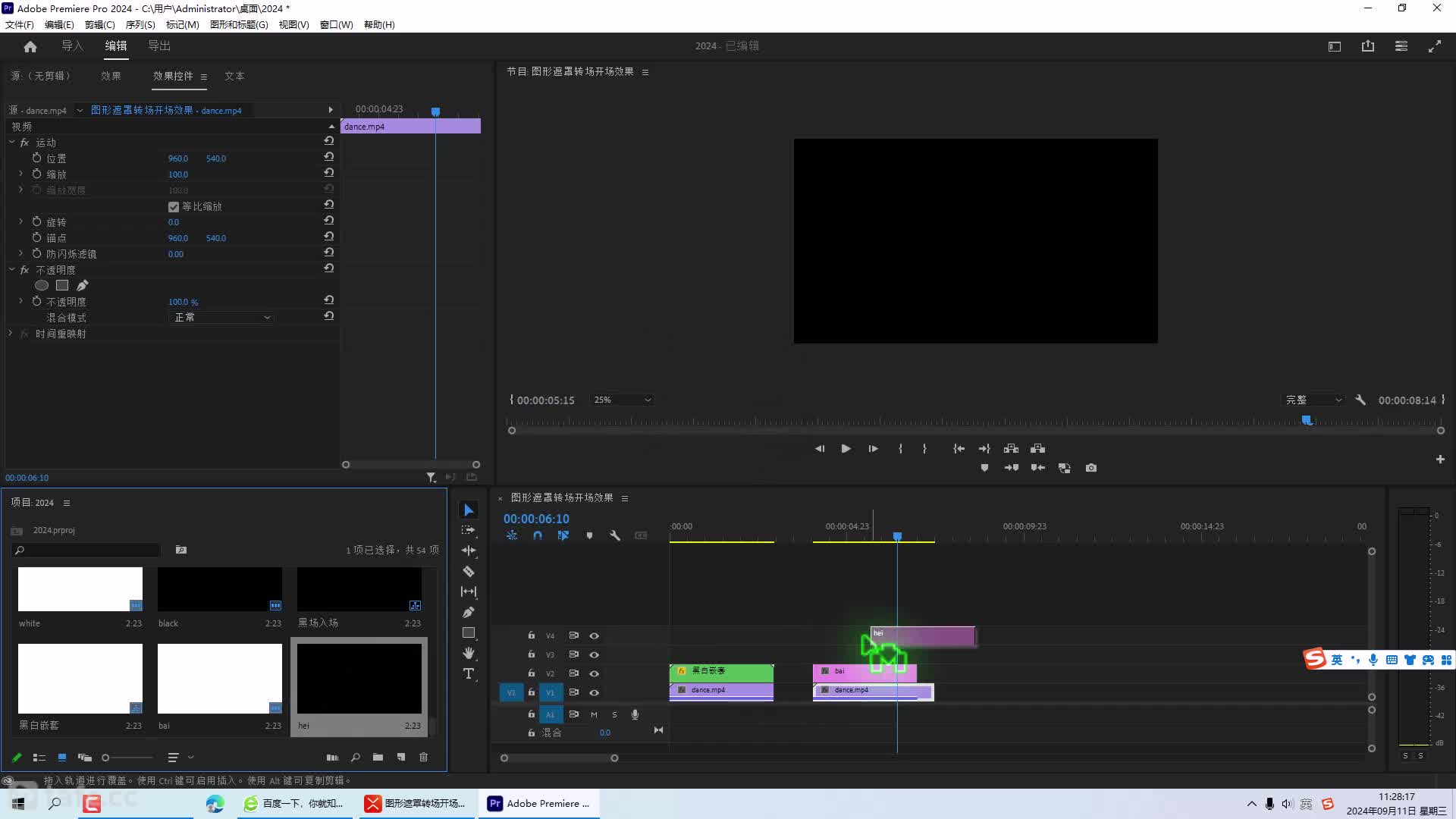Select the Type tool
The image size is (1456, 819).
coord(469,673)
